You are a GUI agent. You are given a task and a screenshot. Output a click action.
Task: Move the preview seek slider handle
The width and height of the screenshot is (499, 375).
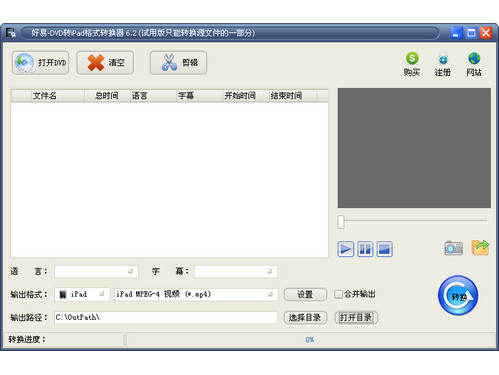point(341,222)
